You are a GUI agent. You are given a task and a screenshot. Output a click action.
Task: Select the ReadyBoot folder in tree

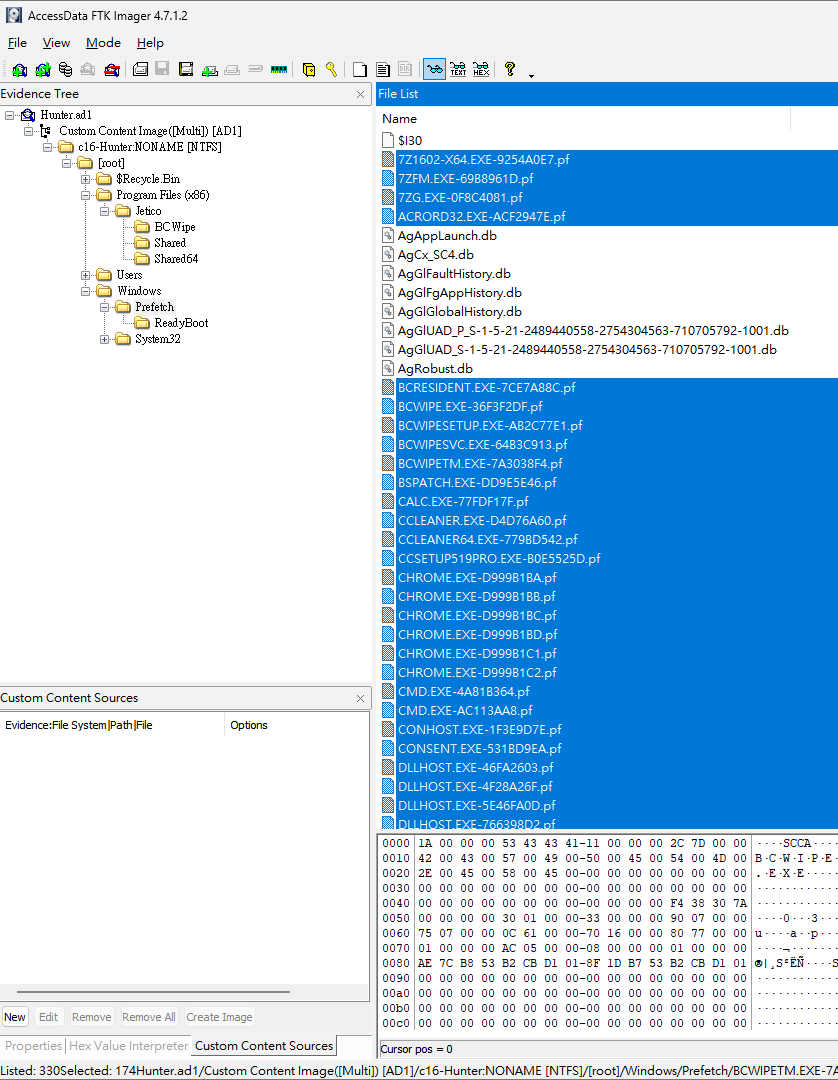pyautogui.click(x=181, y=323)
